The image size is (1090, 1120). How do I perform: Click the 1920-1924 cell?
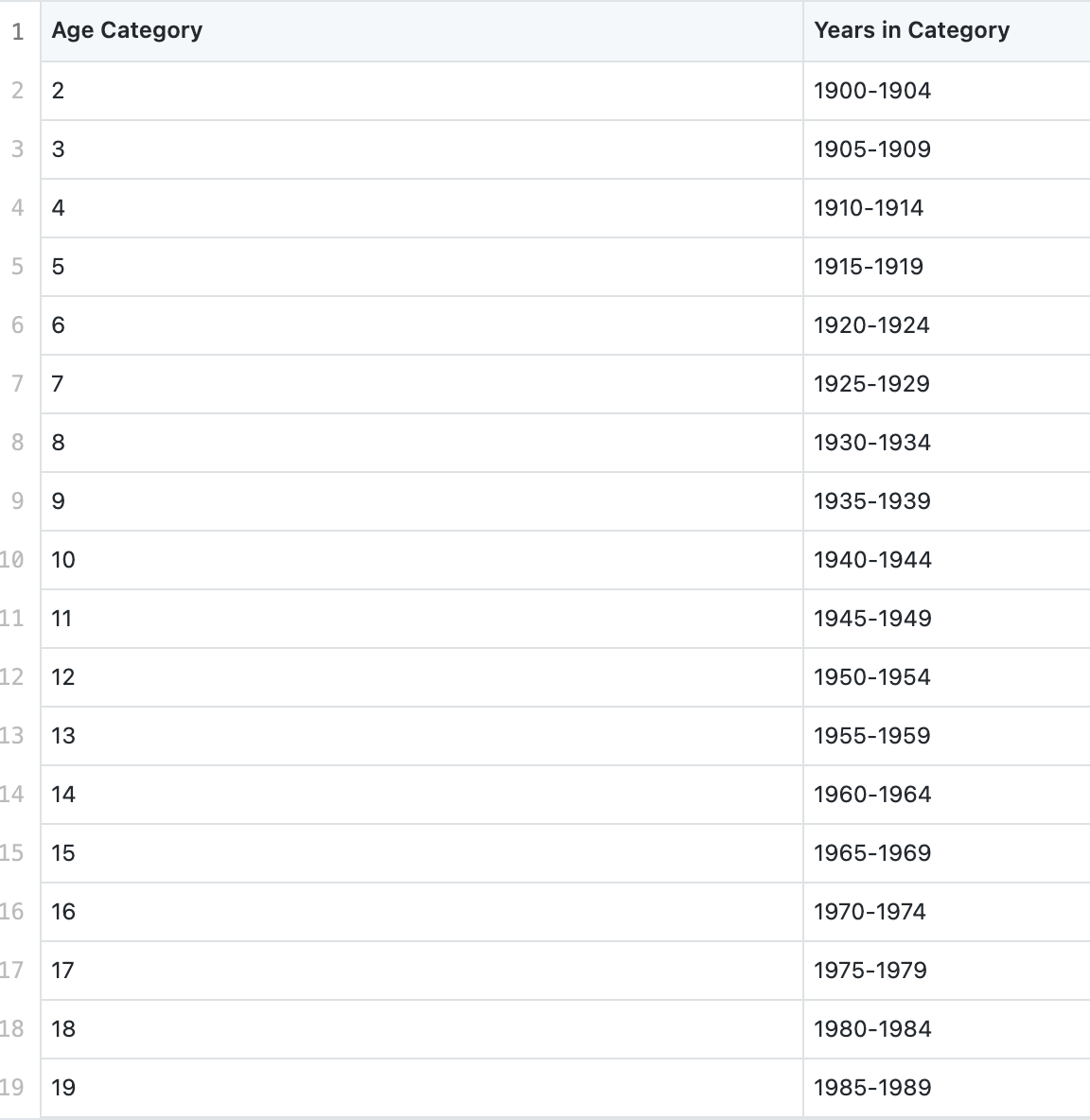point(871,325)
